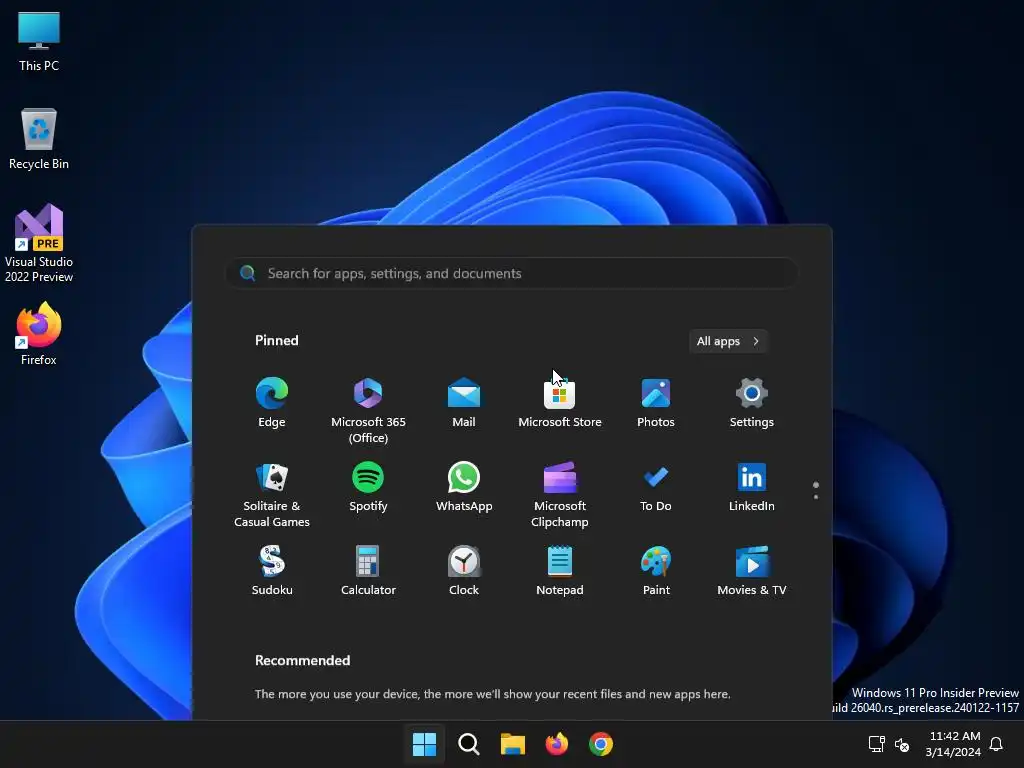1024x768 pixels.
Task: Open Microsoft Store from pinned apps
Action: 560,402
